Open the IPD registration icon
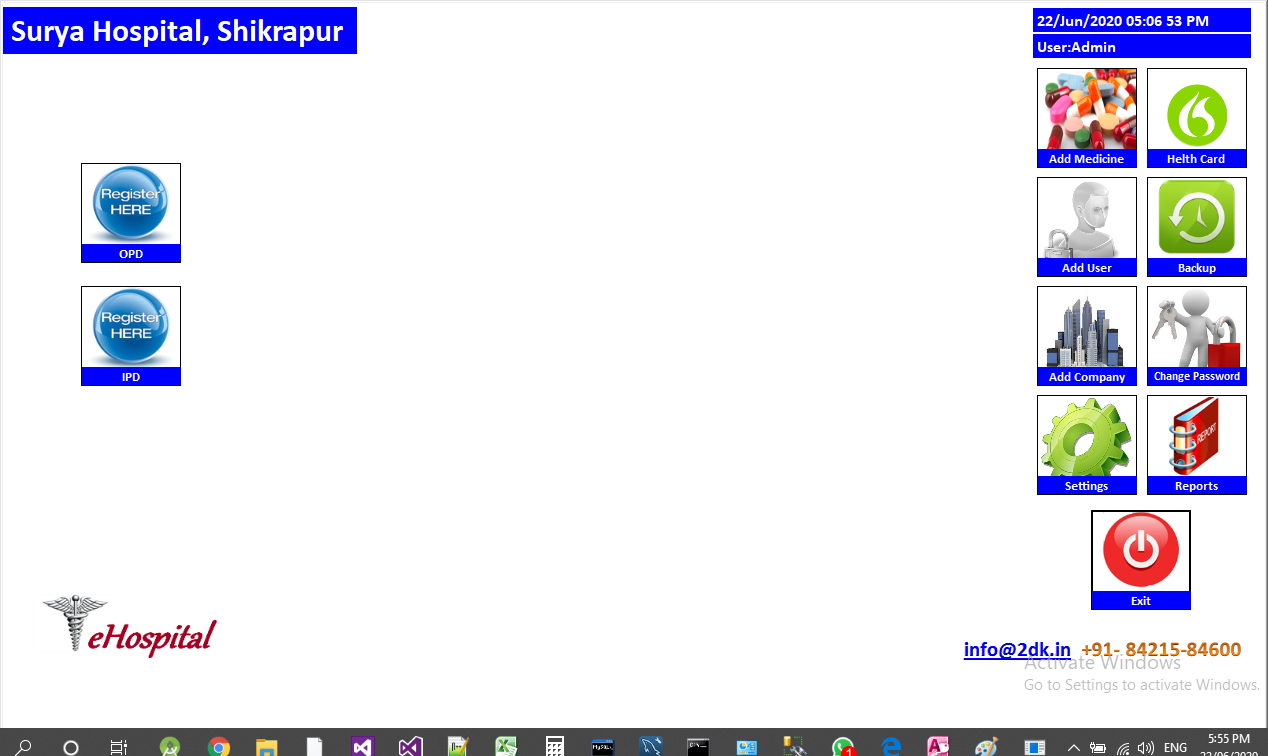Screen dimensions: 1268x756 click(x=131, y=328)
